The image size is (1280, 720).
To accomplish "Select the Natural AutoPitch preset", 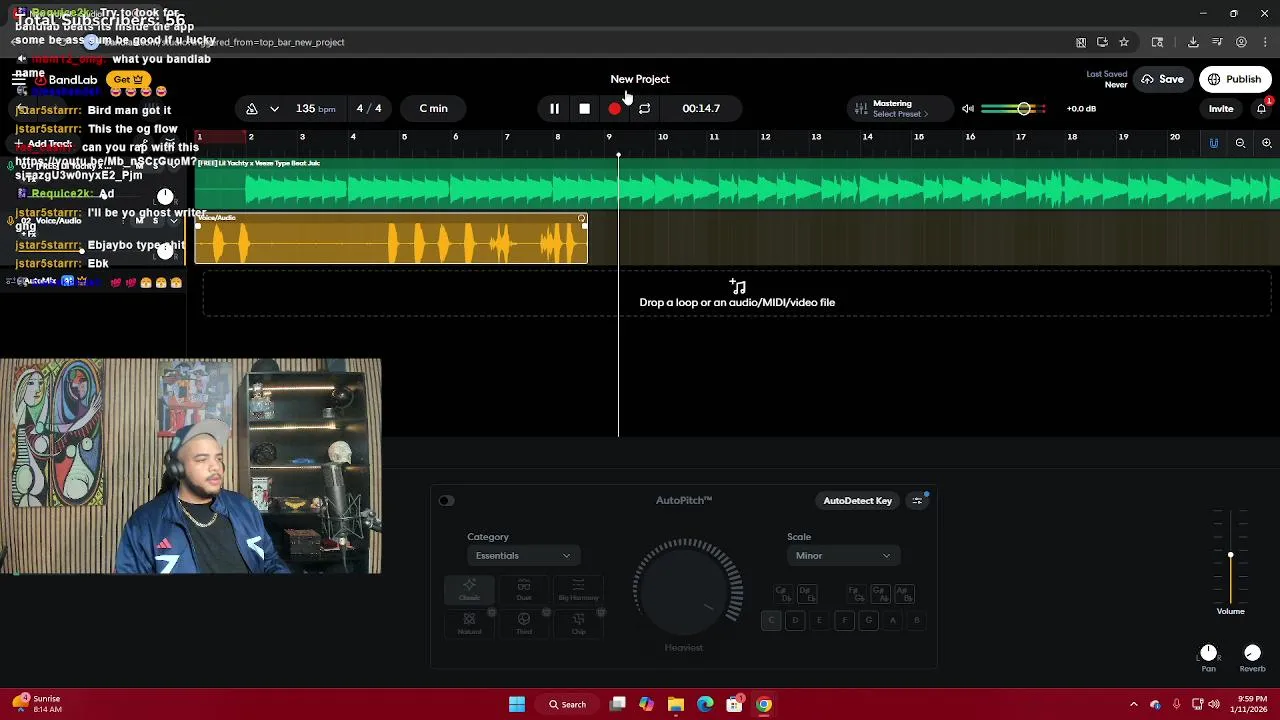I will (x=469, y=624).
